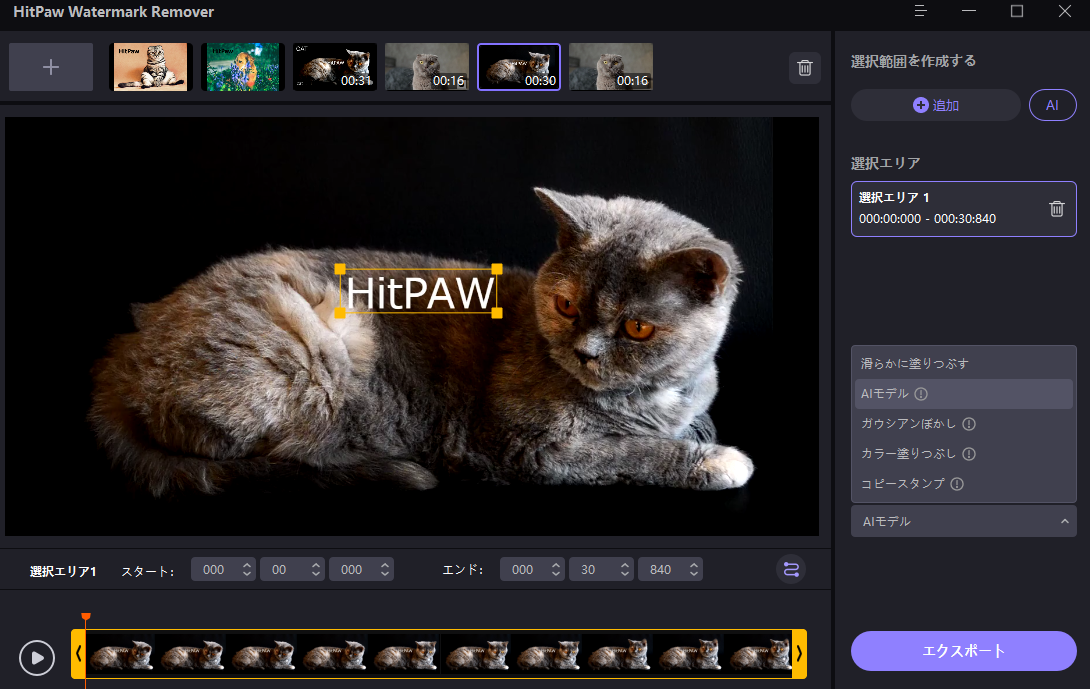Viewport: 1090px width, 689px height.
Task: Delete 選択エリア 1 with its trash icon
Action: click(1057, 209)
